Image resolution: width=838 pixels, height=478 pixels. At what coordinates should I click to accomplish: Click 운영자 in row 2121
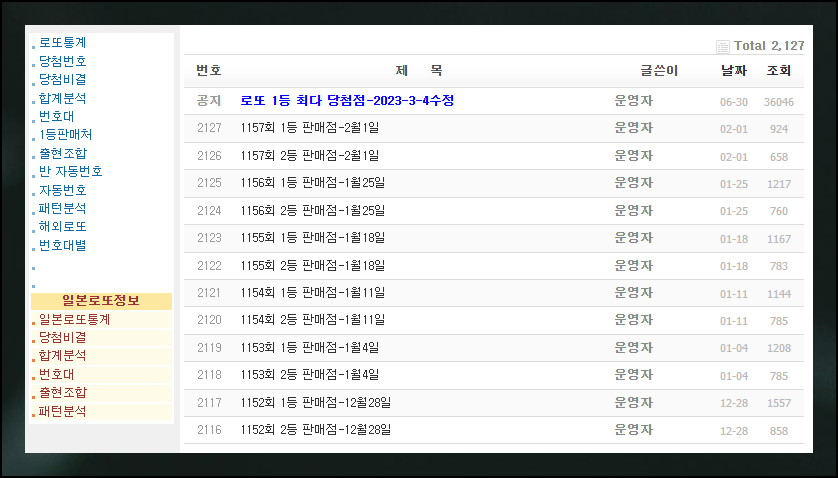(x=634, y=293)
